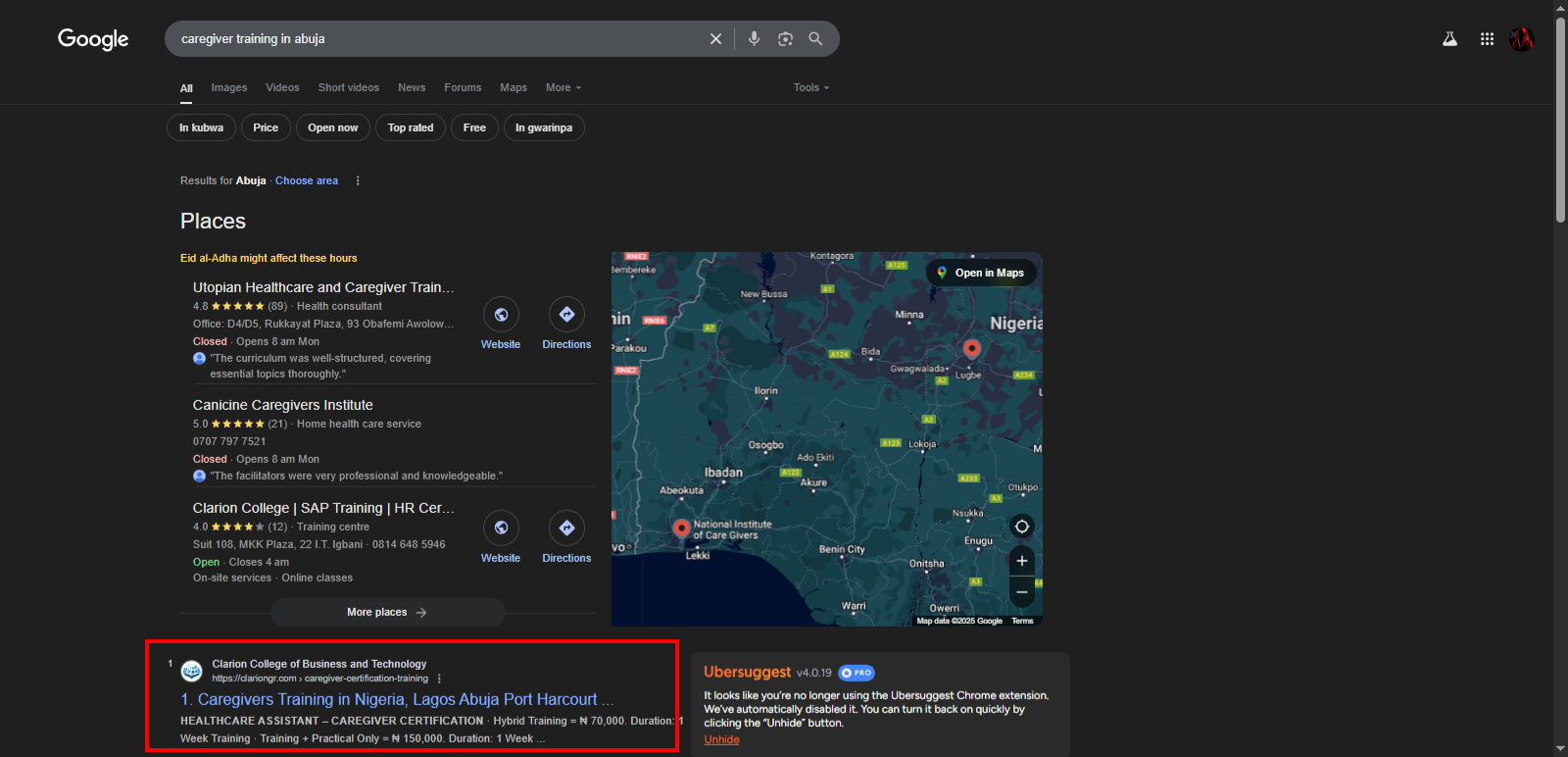
Task: Apply the In kubwa filter chip
Action: [x=201, y=127]
